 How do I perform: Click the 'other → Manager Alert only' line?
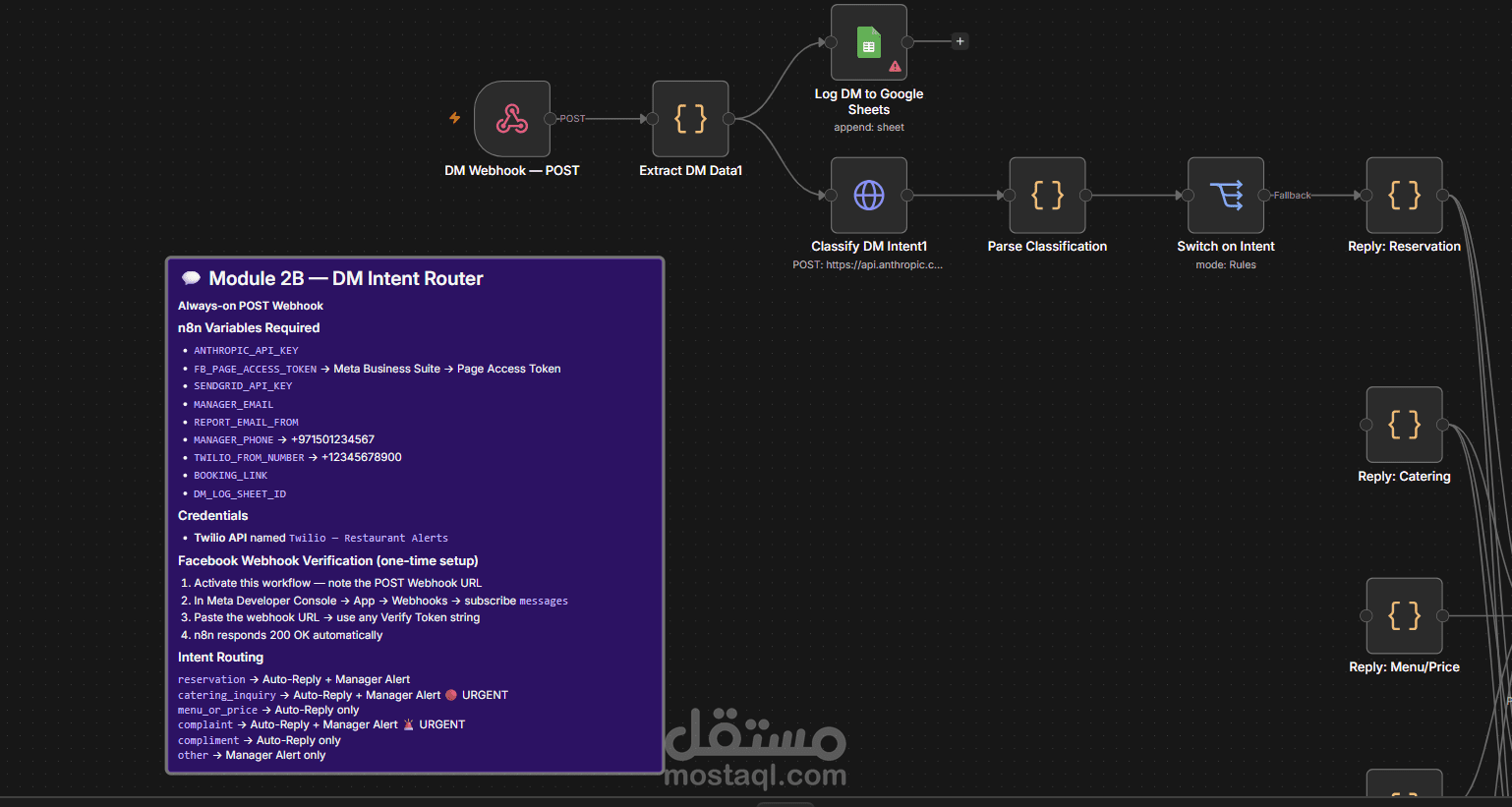click(252, 756)
